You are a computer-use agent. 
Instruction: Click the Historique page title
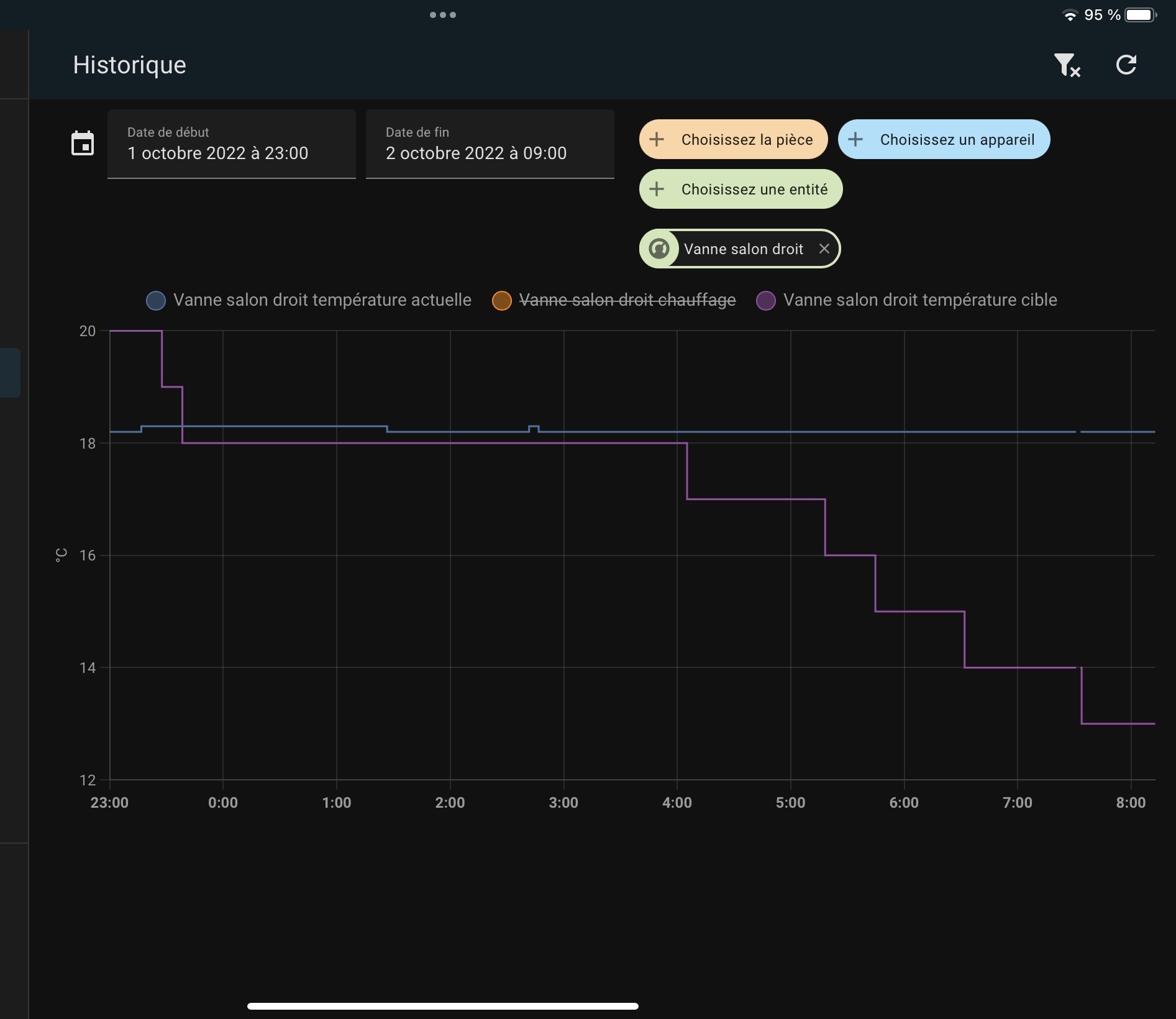pyautogui.click(x=129, y=65)
